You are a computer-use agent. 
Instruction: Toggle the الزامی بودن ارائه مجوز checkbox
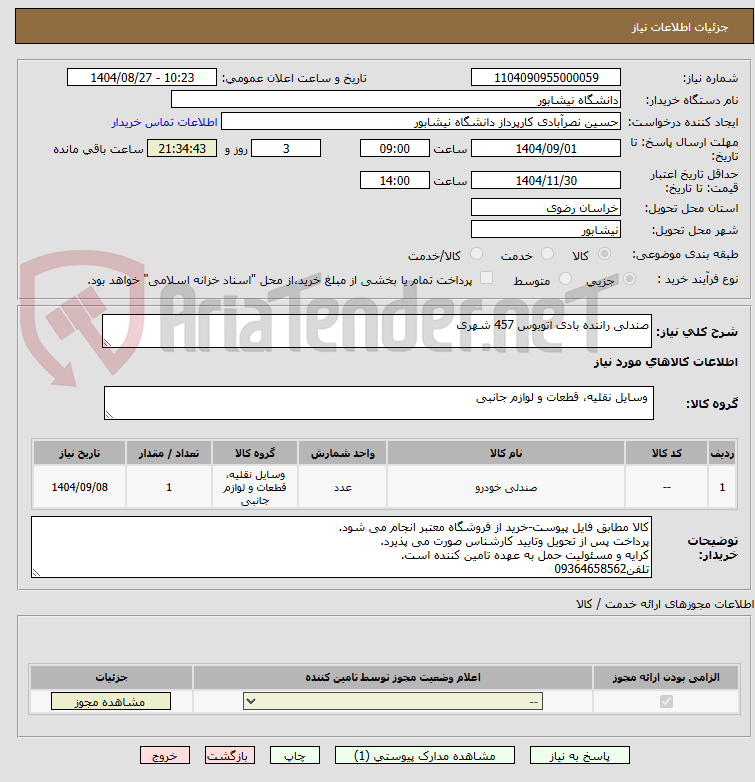pyautogui.click(x=666, y=701)
